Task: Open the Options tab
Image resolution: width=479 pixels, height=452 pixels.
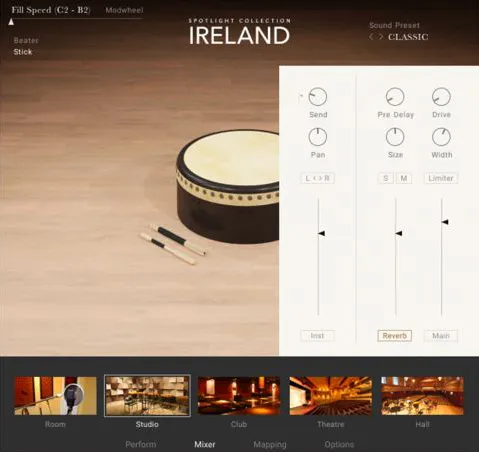Action: click(x=339, y=444)
